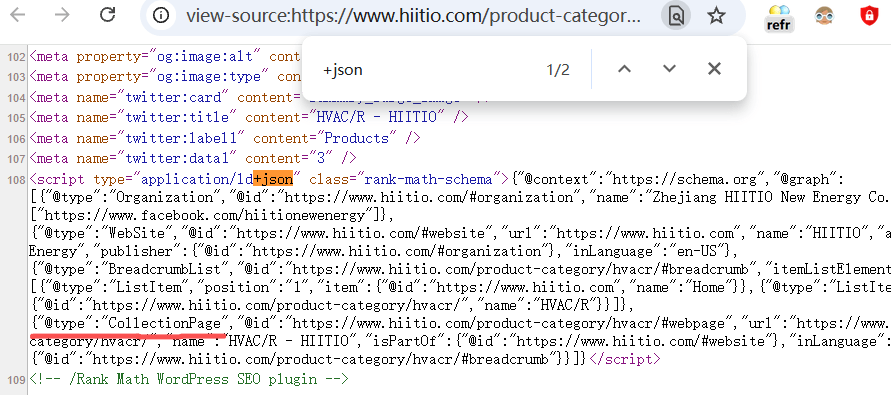Click the "og:image:type" property value
The height and width of the screenshot is (395, 891).
[209, 76]
